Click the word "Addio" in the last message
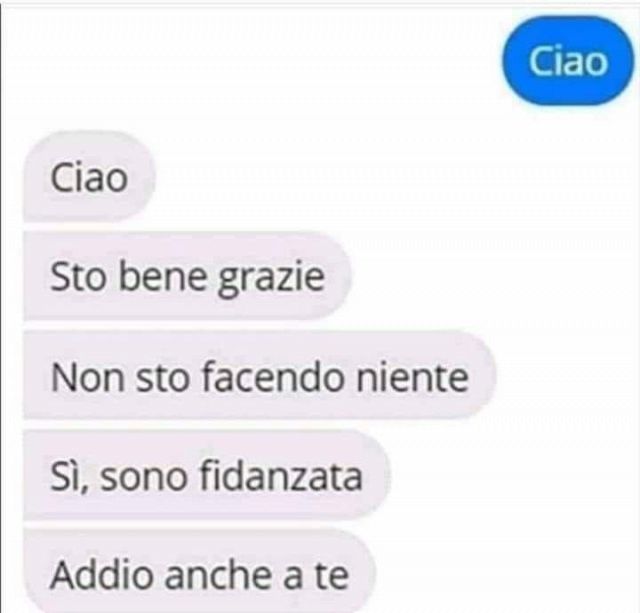Viewport: 640px width, 613px height. [x=100, y=573]
